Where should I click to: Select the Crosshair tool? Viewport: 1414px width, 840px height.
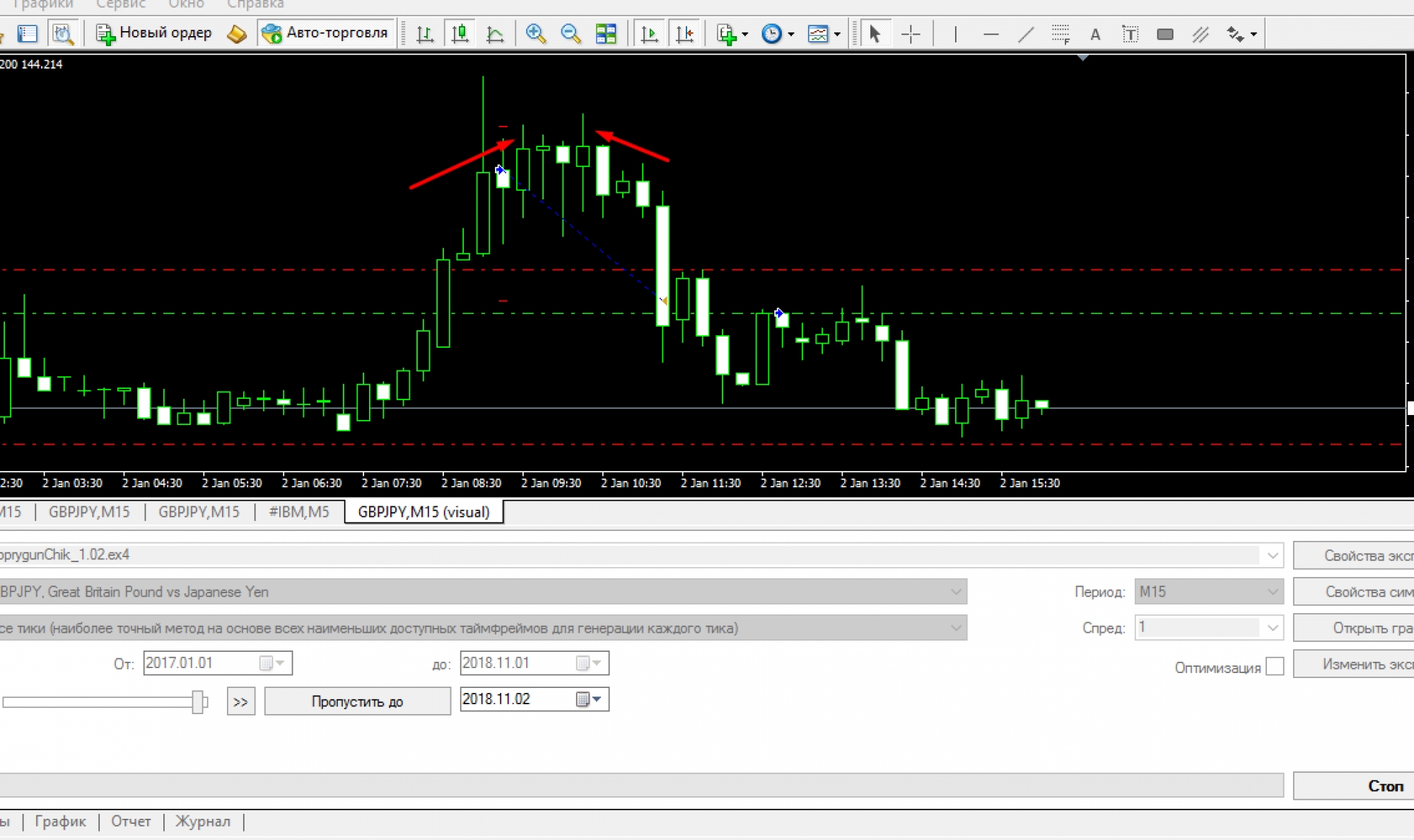(x=911, y=33)
